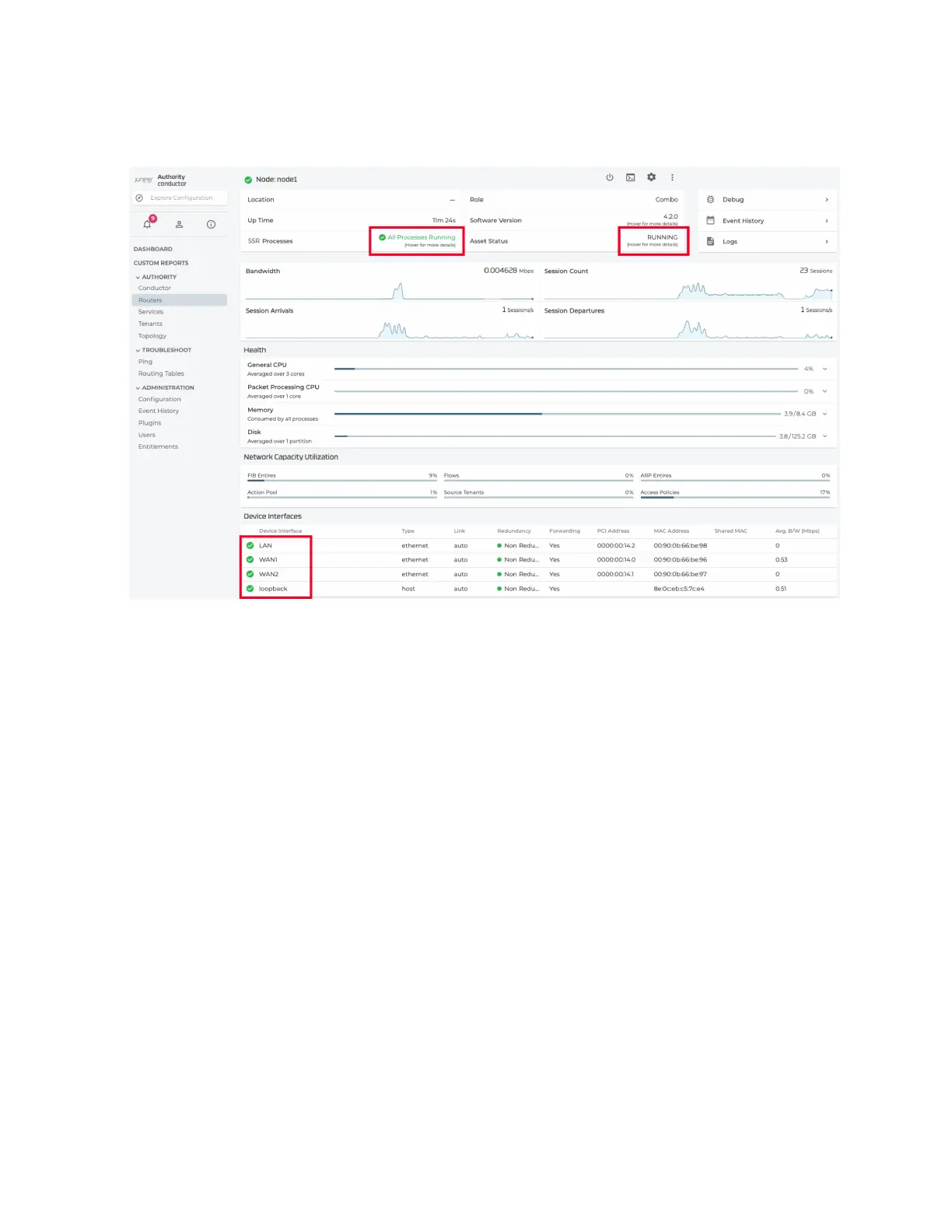Viewport: 952px width, 1232px height.
Task: Collapse the TROUBLESHOOT section in sidebar
Action: (x=138, y=351)
